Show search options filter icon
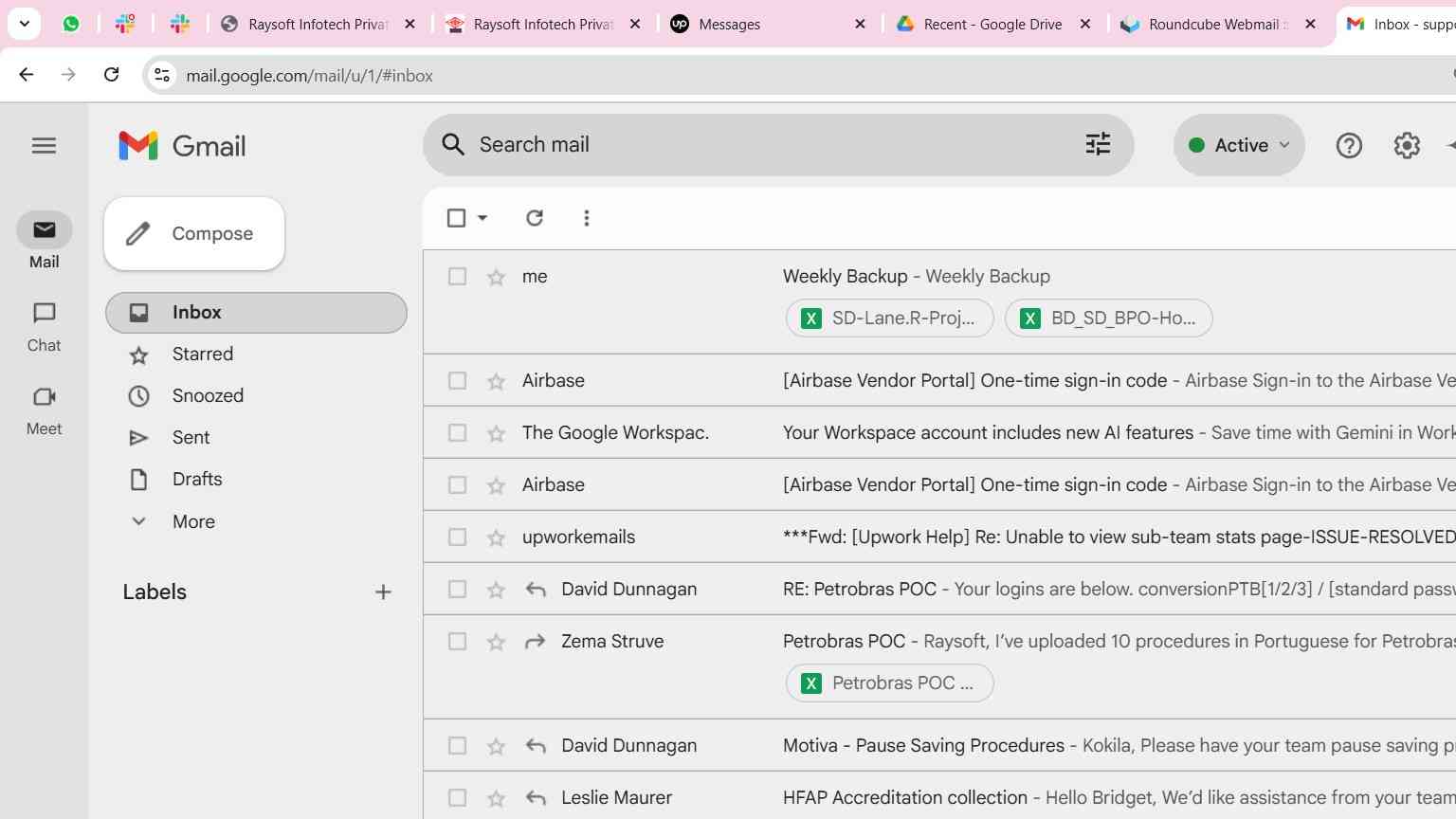The width and height of the screenshot is (1456, 819). [1098, 144]
